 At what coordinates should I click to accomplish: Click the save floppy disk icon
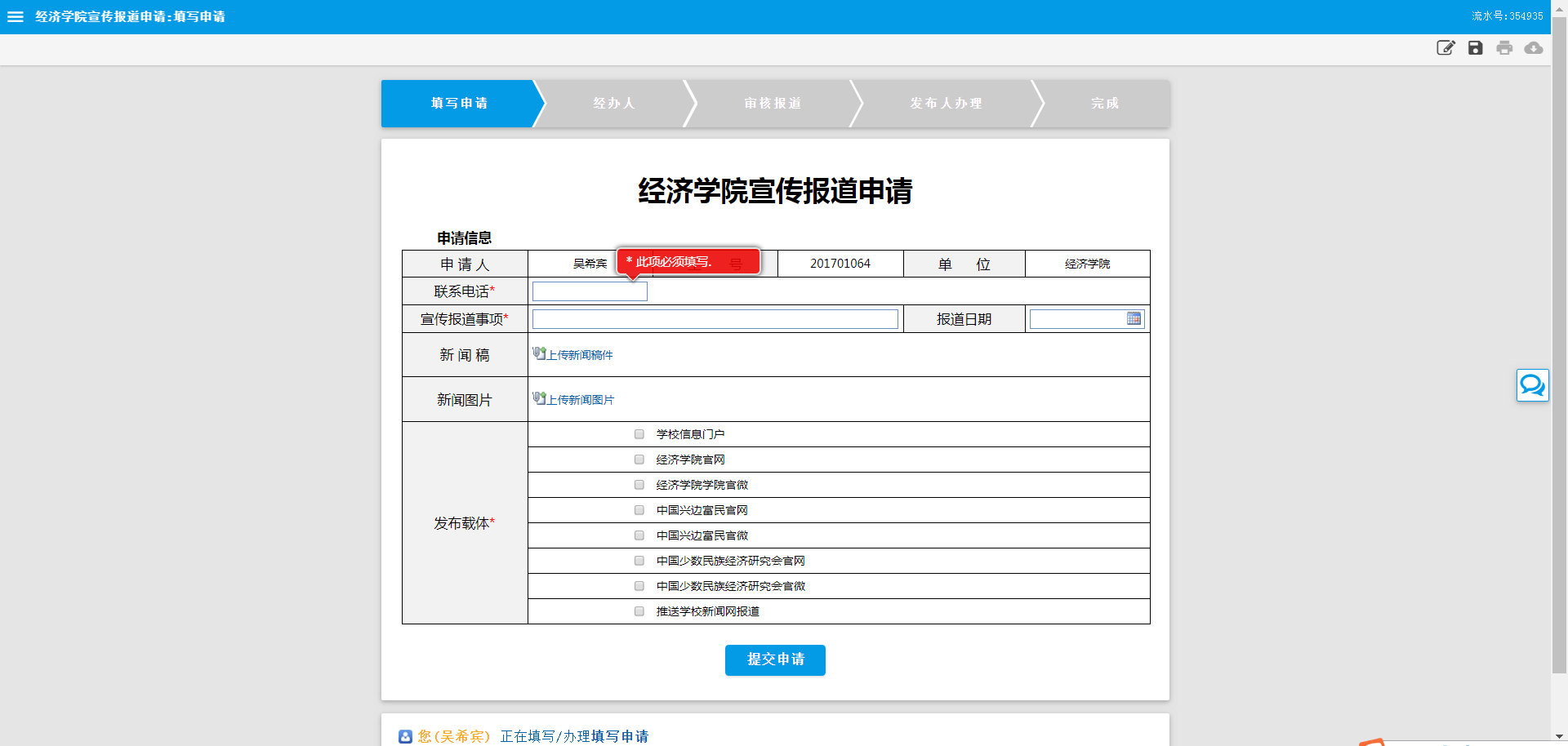click(x=1475, y=48)
